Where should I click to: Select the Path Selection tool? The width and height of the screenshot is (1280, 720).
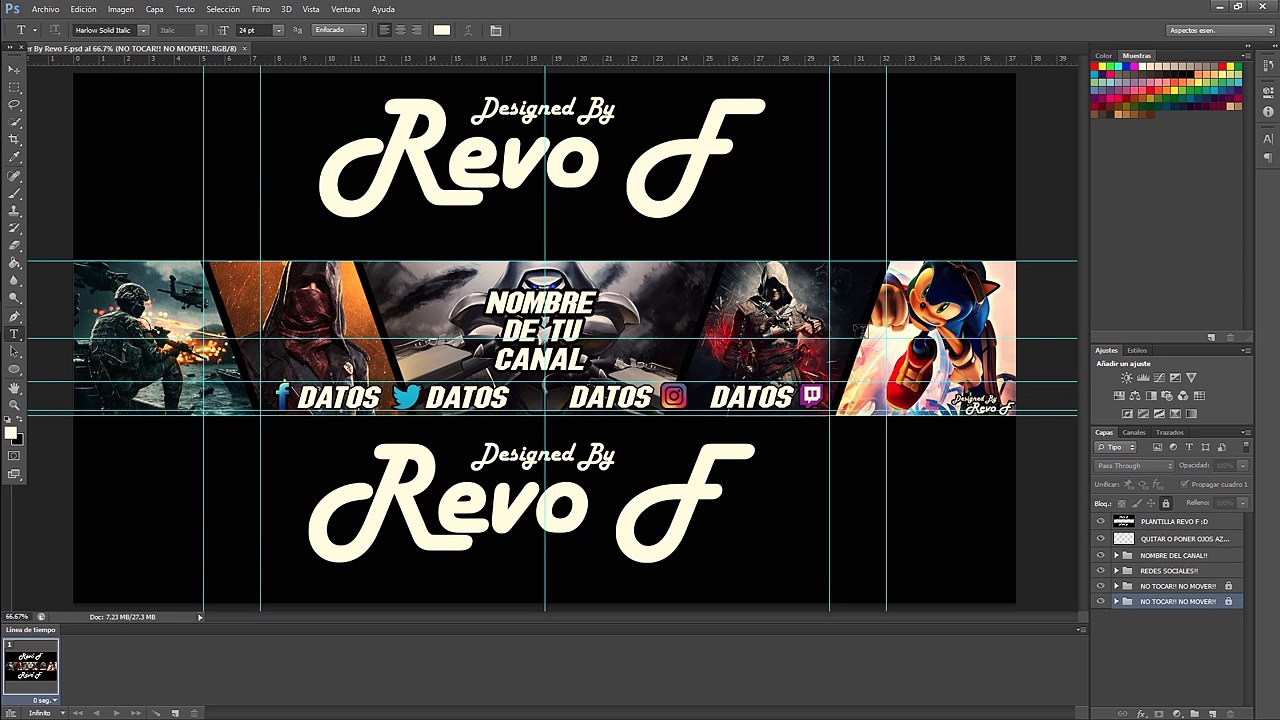14,352
